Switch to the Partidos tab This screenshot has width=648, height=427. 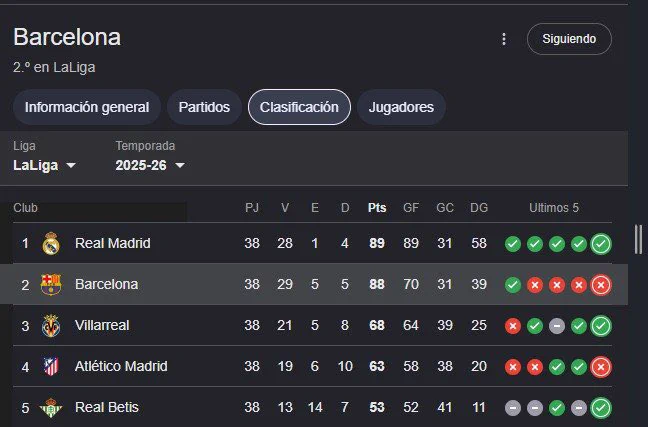point(204,107)
